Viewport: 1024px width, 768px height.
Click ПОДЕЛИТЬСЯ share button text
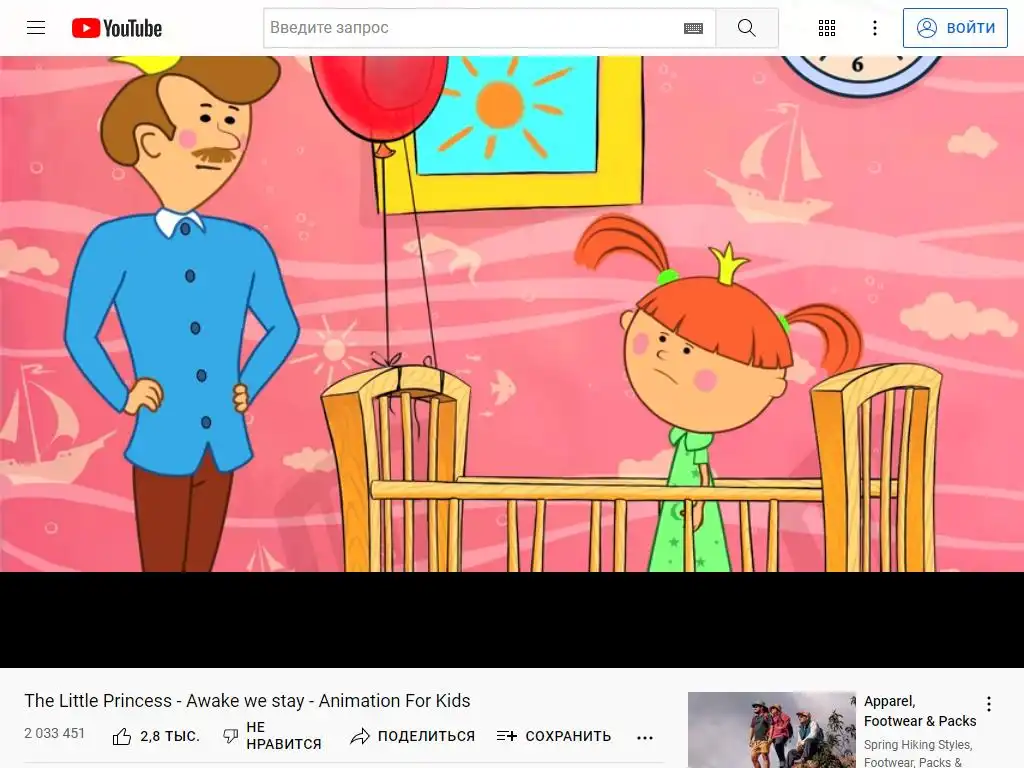(426, 737)
